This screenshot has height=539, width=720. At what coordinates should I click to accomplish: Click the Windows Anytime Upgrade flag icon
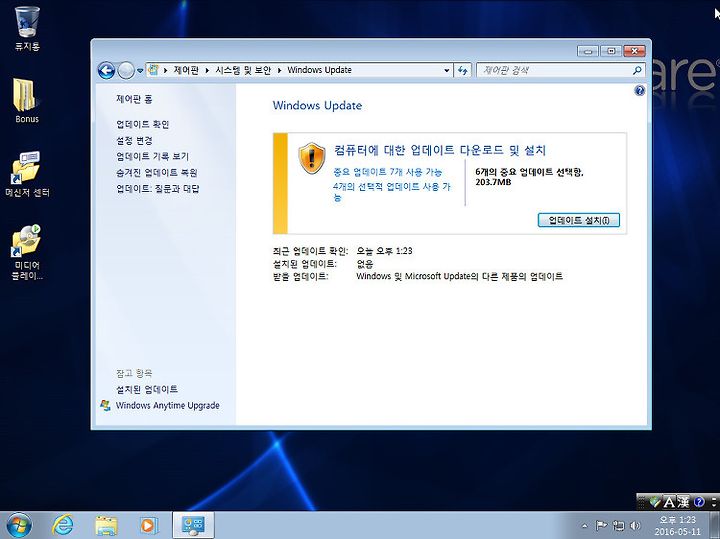pos(106,405)
